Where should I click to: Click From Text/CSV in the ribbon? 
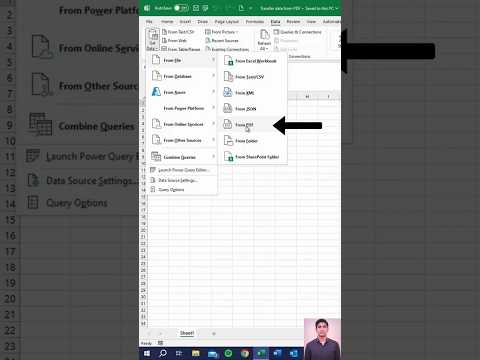coord(178,32)
